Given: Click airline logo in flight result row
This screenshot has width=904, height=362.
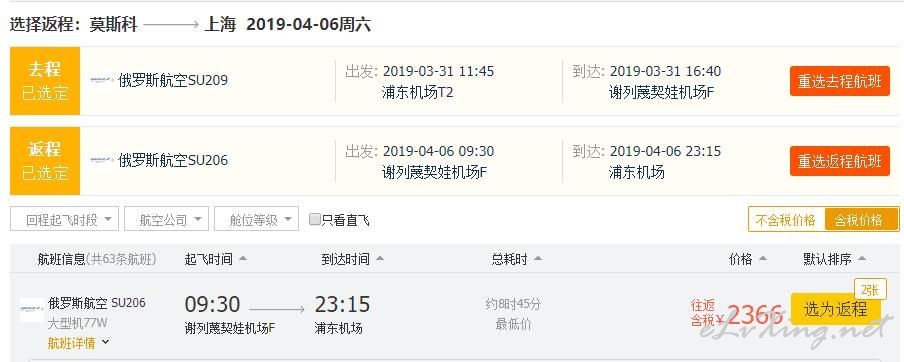Looking at the screenshot, I should pyautogui.click(x=32, y=310).
